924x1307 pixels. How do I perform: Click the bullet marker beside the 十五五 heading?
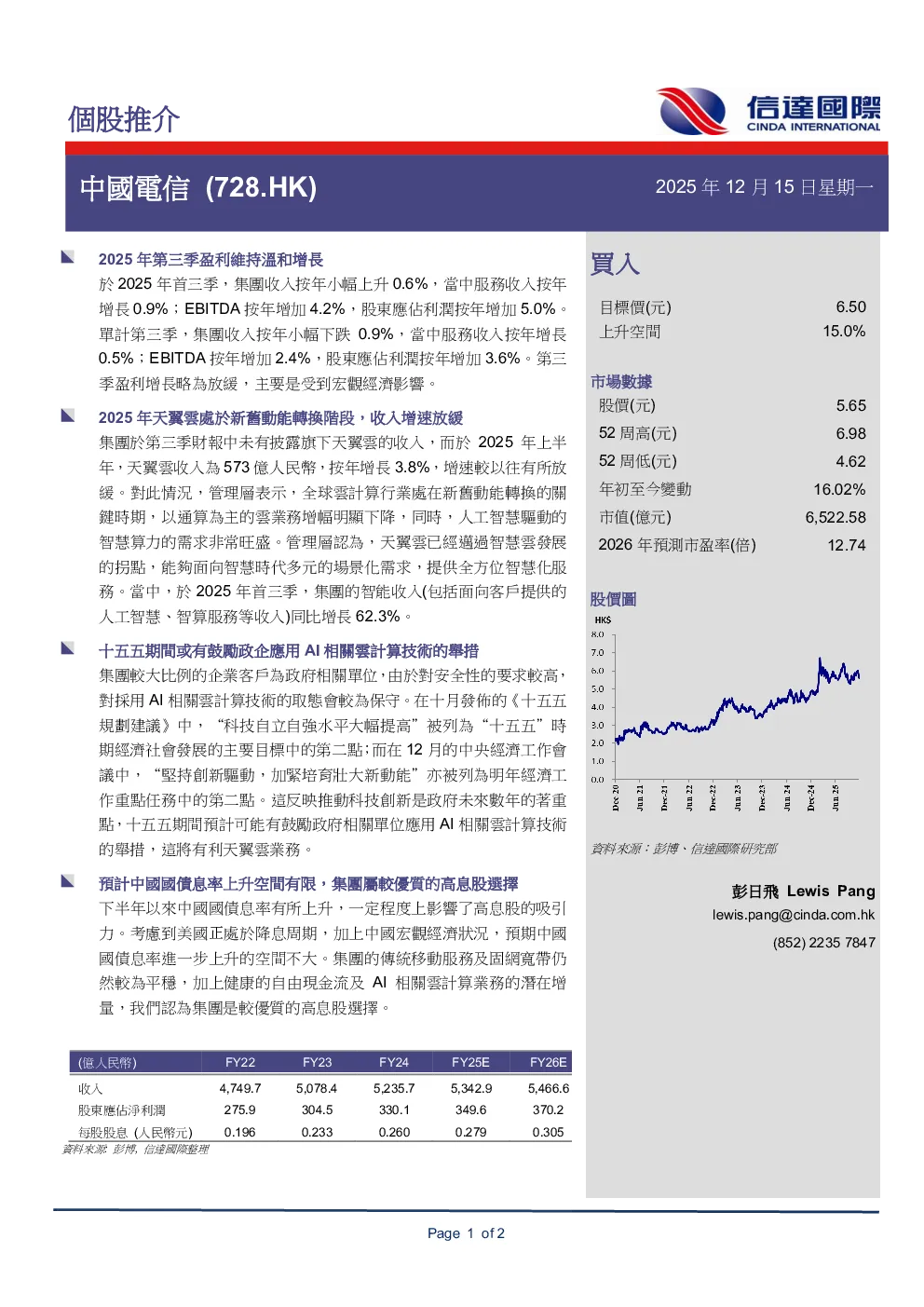pyautogui.click(x=68, y=648)
